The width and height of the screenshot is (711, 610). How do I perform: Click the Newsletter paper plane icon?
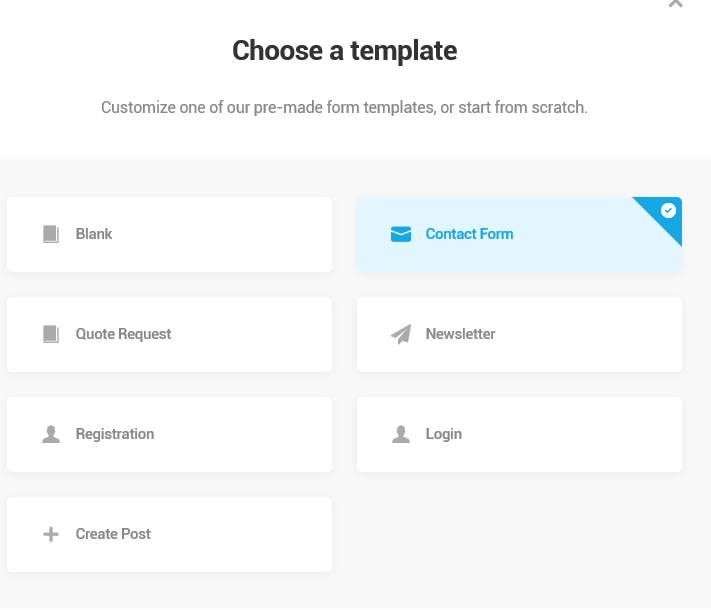pos(401,334)
